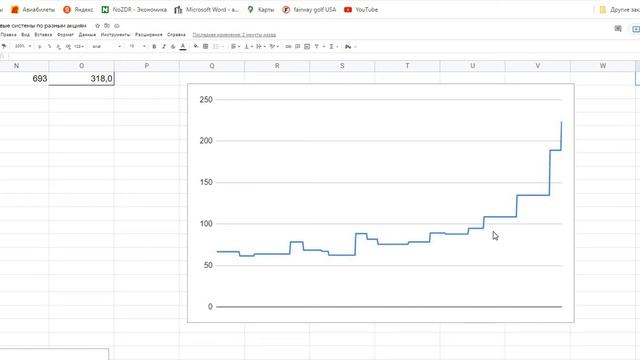
Task: Check the cloud save status icon
Action: click(117, 26)
